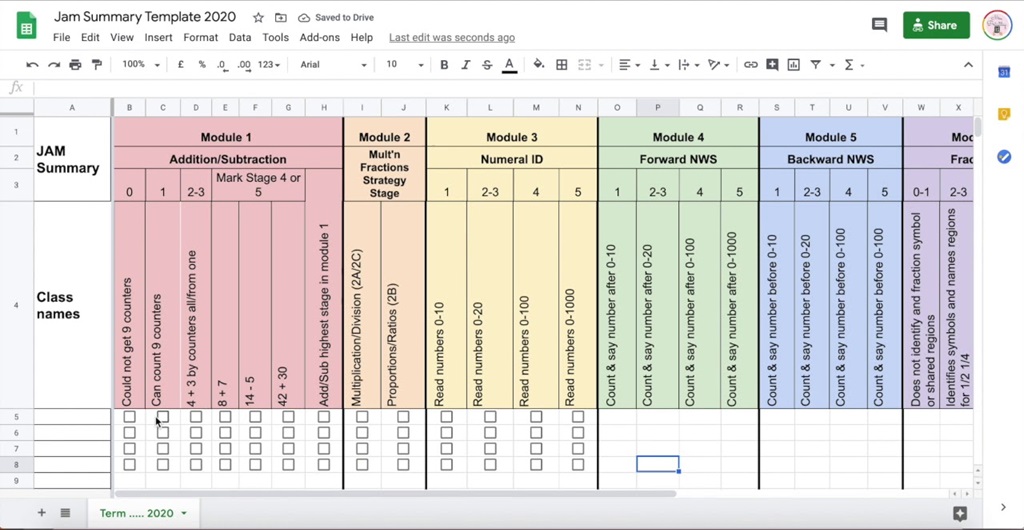Image resolution: width=1024 pixels, height=530 pixels.
Task: Open Google Sheets home icon
Action: tap(26, 26)
